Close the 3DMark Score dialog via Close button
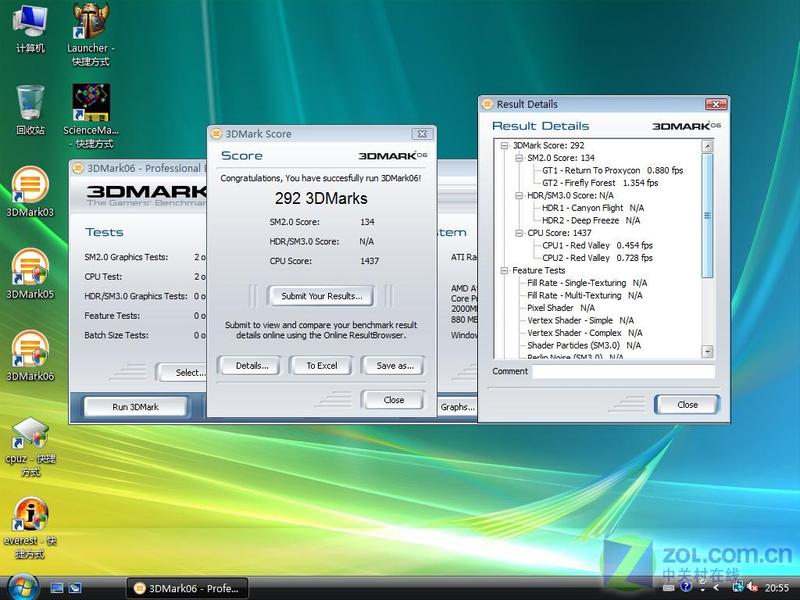Viewport: 800px width, 600px height. [x=393, y=400]
